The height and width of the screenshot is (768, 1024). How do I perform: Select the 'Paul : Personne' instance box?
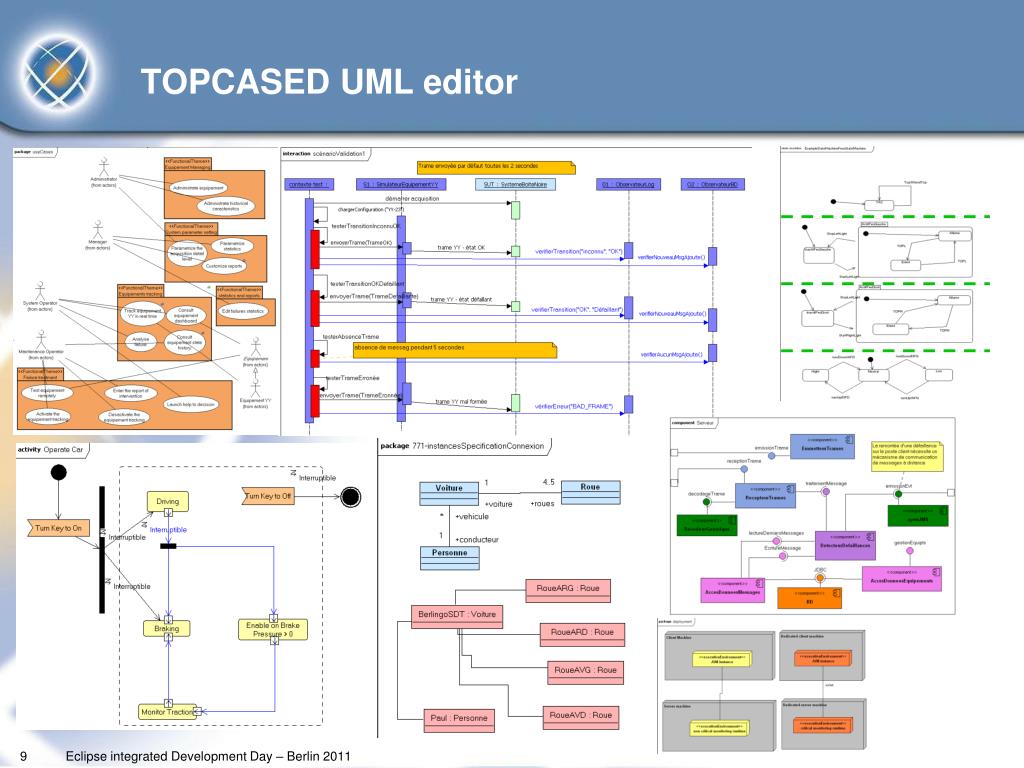tap(458, 720)
